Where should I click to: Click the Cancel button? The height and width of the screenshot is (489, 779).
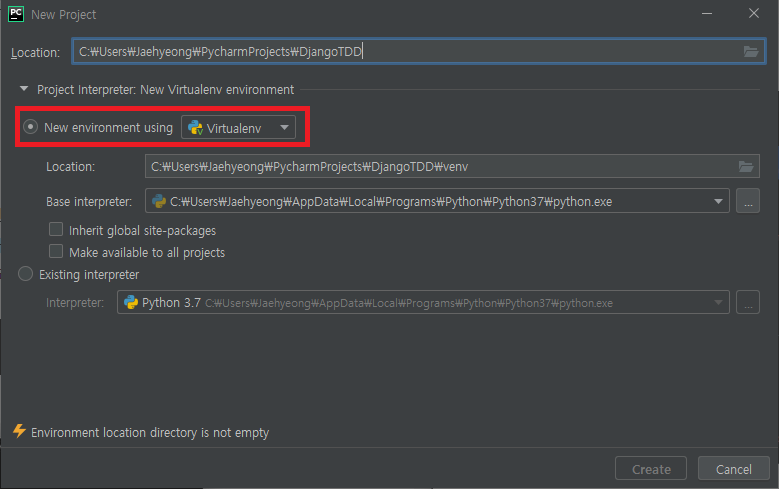[733, 469]
